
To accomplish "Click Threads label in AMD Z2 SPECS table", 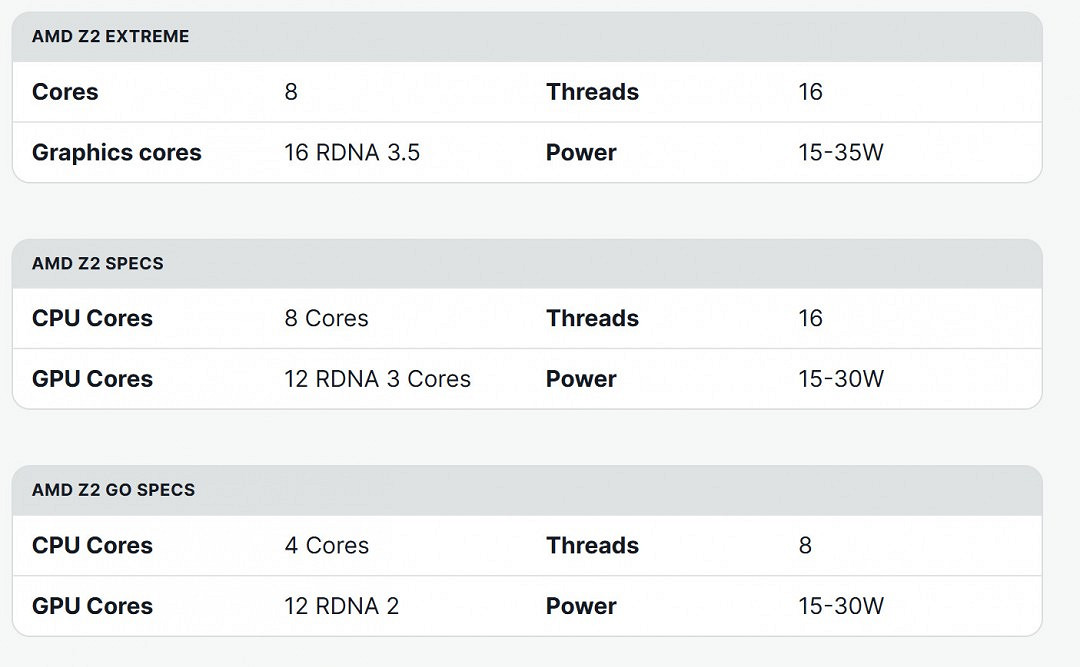I will point(592,319).
